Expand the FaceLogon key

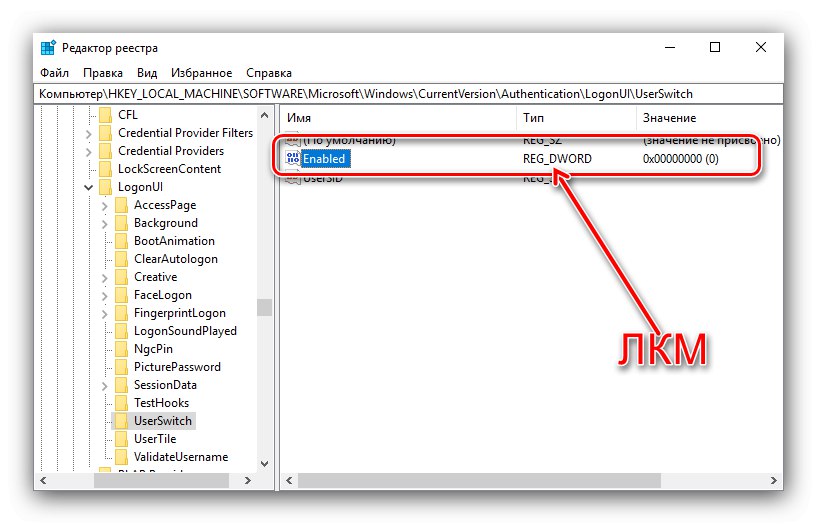click(105, 296)
